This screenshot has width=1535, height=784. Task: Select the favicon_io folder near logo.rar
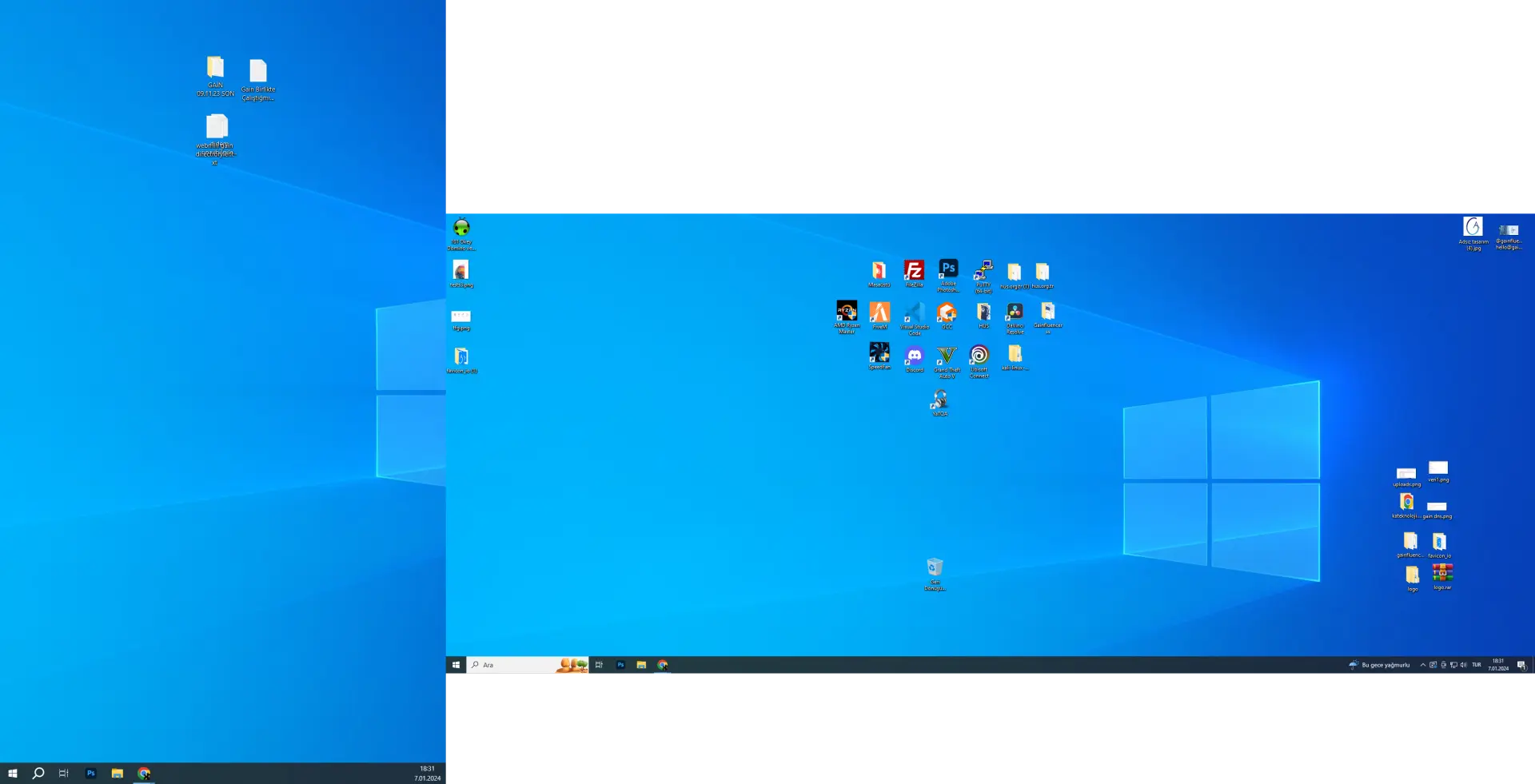point(1439,543)
